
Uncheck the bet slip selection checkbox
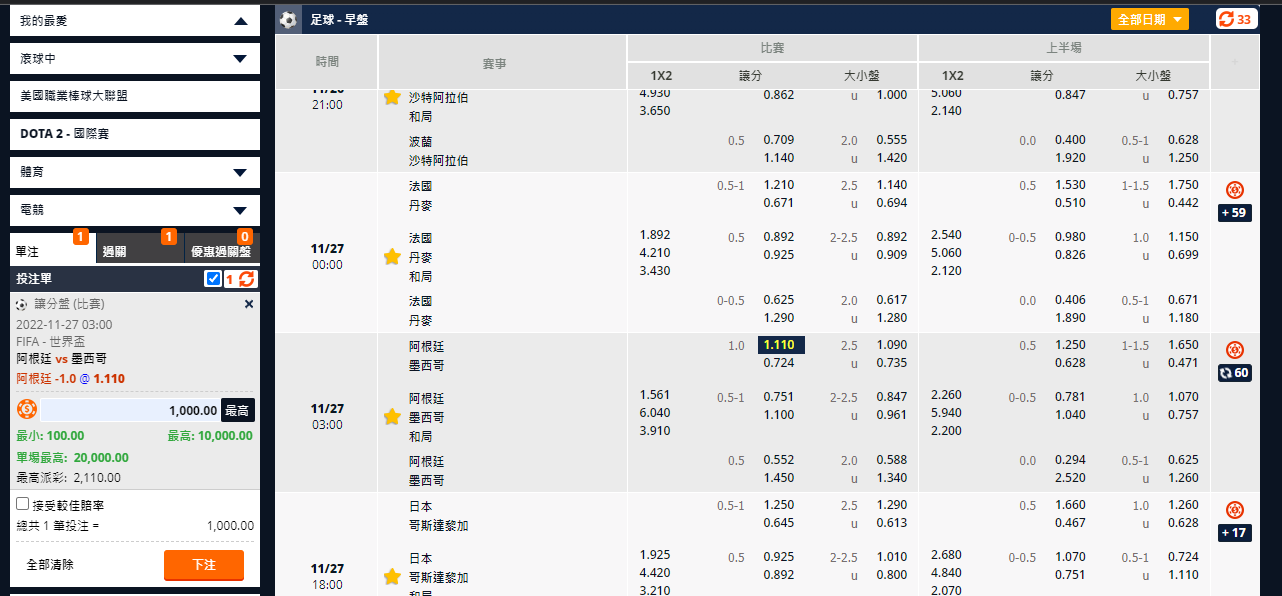tap(213, 279)
